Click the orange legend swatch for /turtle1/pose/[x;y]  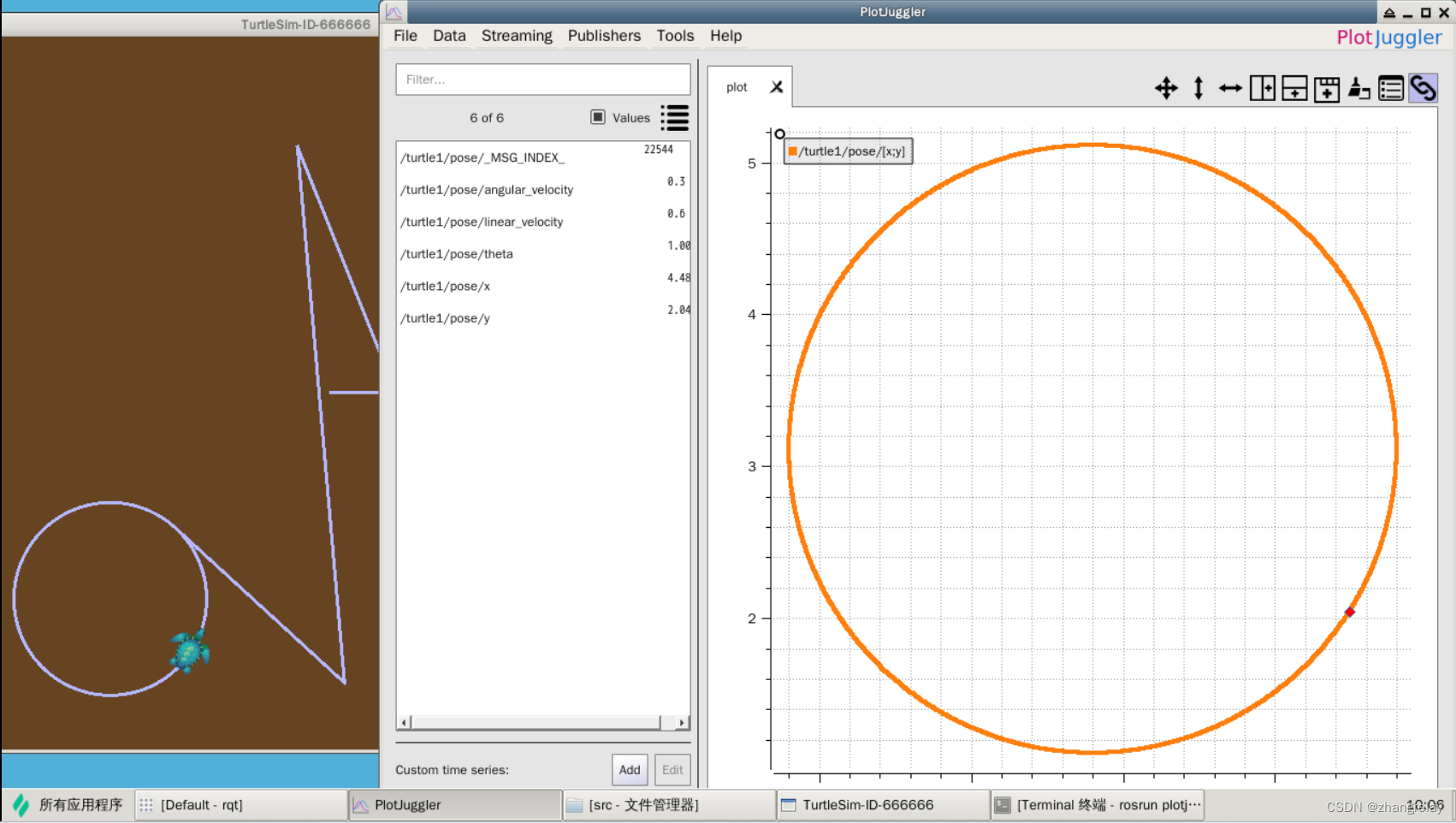pyautogui.click(x=792, y=151)
